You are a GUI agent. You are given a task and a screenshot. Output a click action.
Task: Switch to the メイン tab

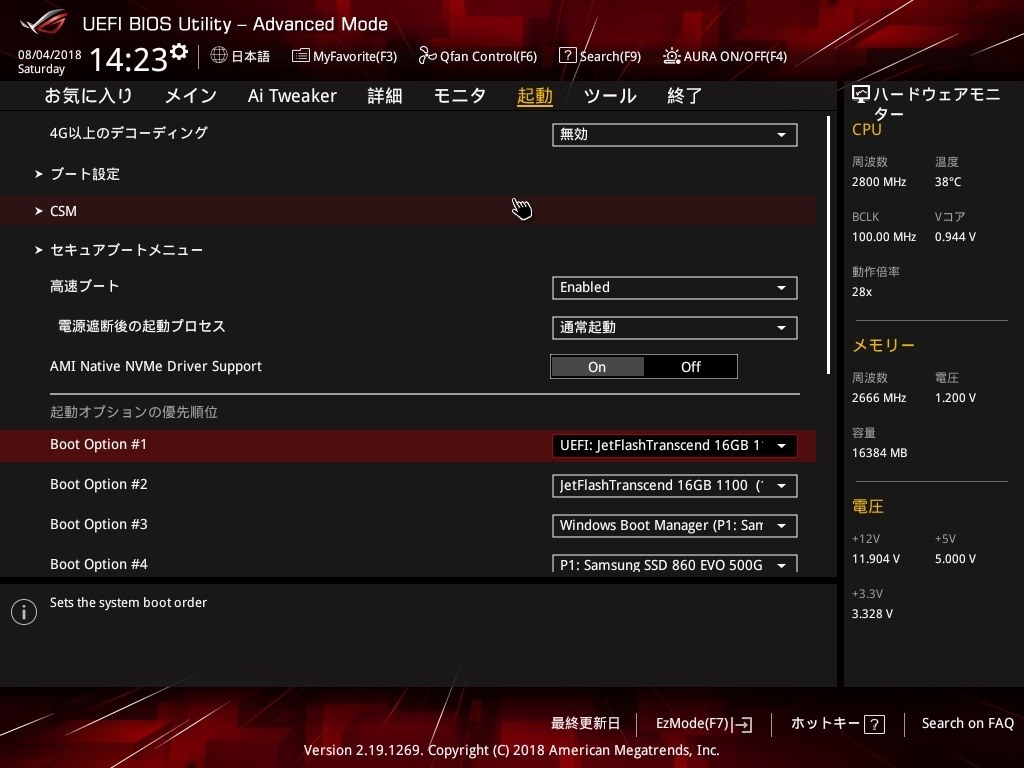191,96
